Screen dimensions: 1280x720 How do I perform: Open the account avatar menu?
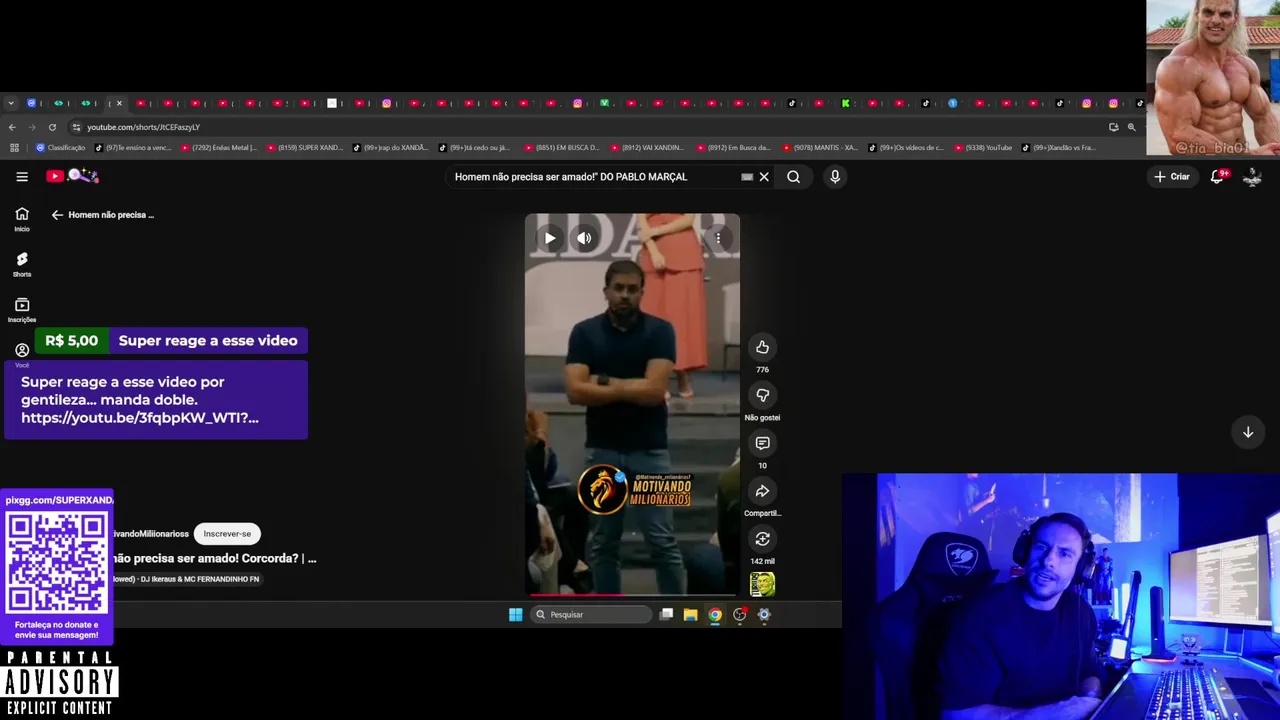click(1252, 177)
